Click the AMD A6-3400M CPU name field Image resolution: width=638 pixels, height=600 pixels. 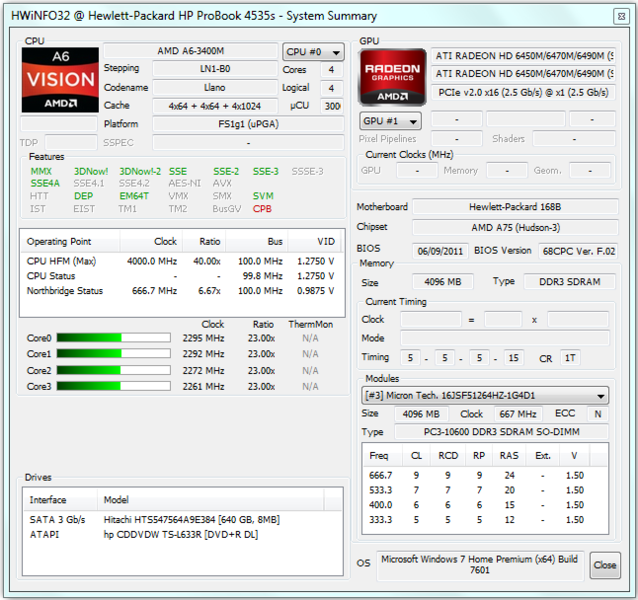(x=190, y=51)
